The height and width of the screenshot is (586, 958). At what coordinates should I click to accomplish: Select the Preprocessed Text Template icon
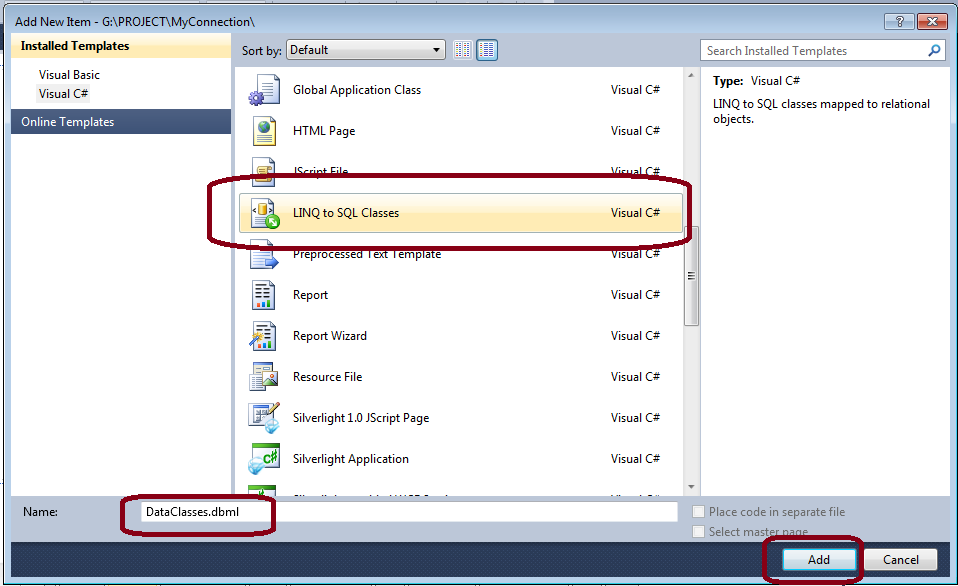pos(264,255)
